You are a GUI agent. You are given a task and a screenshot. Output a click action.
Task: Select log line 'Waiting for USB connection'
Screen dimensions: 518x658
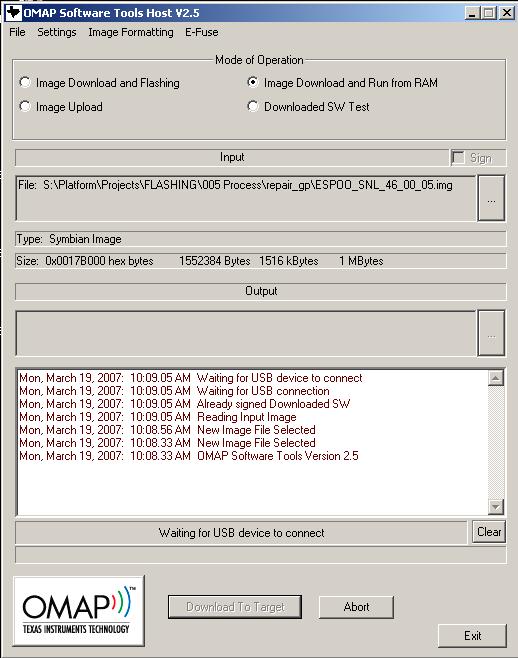click(174, 391)
